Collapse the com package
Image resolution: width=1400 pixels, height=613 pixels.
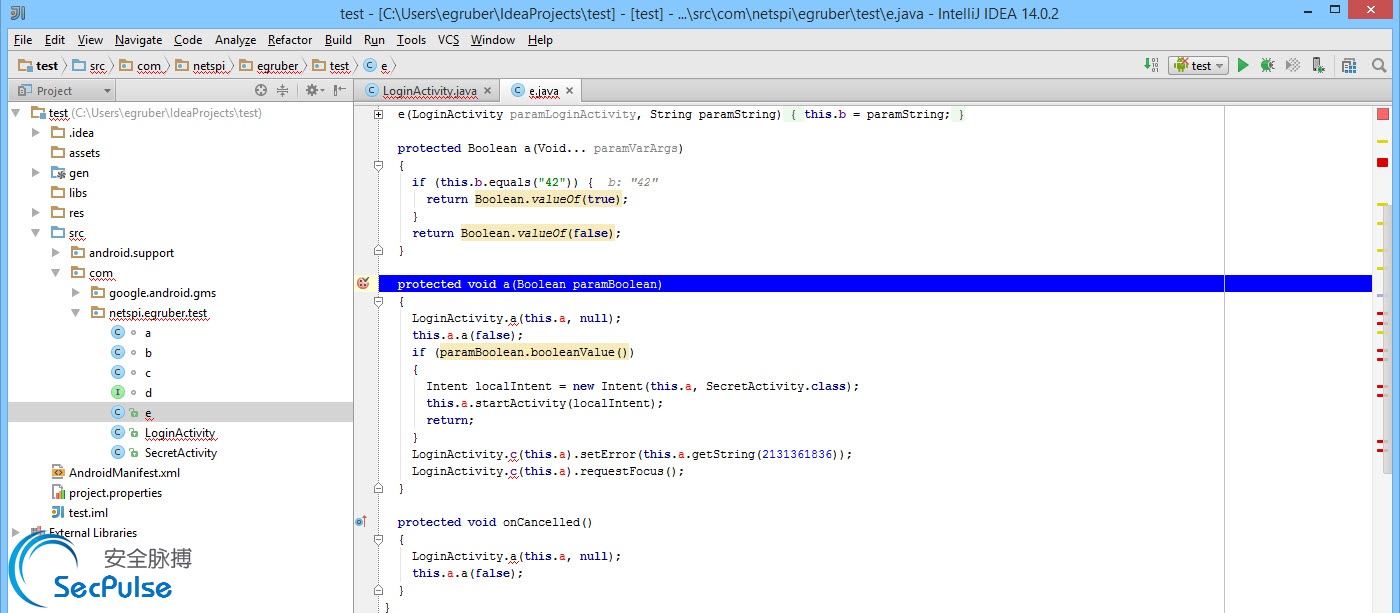(x=56, y=273)
